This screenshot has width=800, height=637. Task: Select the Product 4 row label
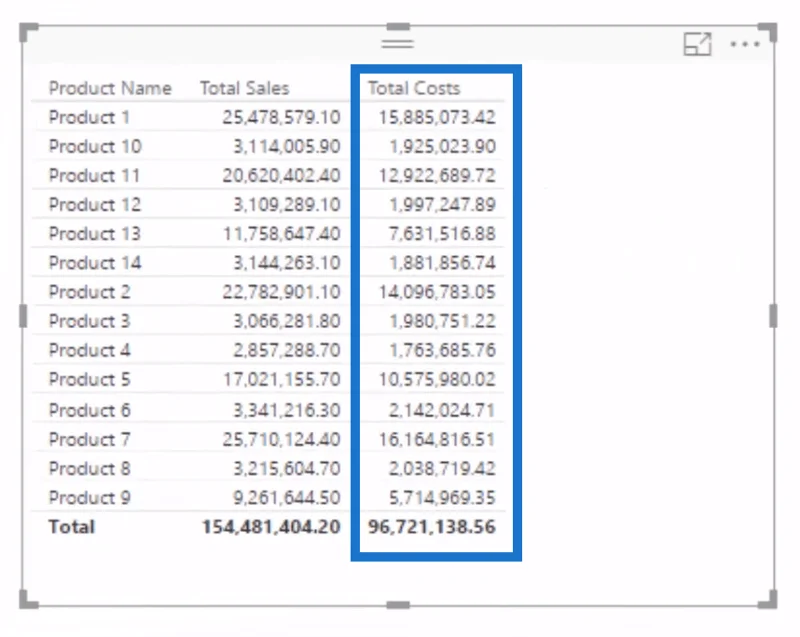coord(89,350)
